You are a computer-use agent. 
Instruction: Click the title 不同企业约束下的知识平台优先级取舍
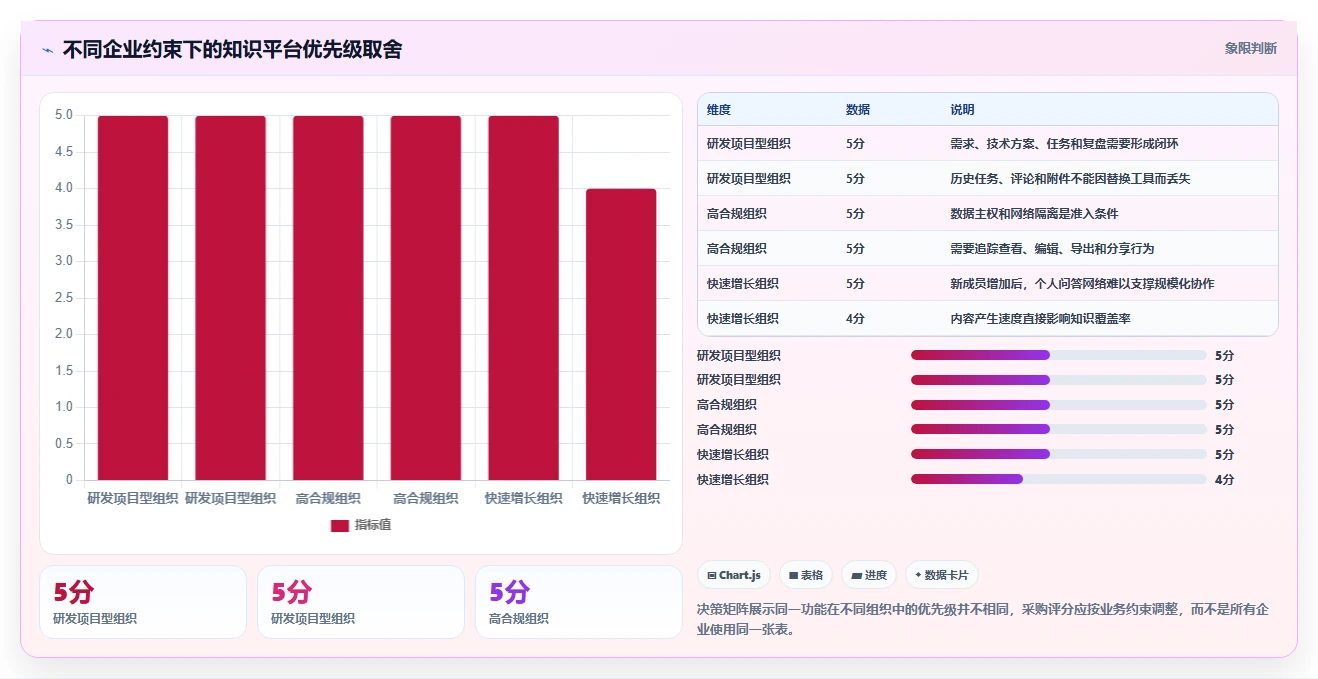232,49
